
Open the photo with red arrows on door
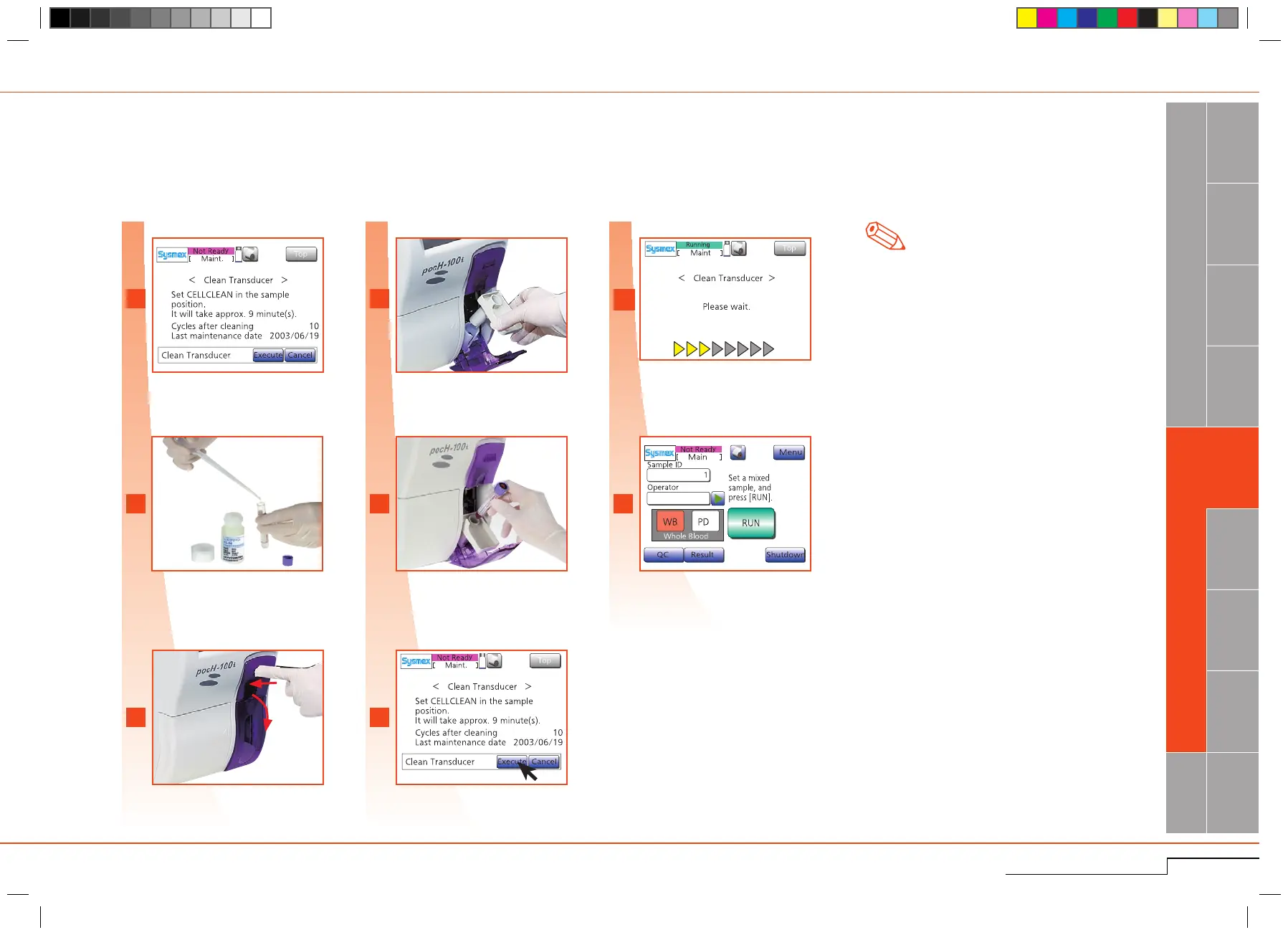point(238,717)
